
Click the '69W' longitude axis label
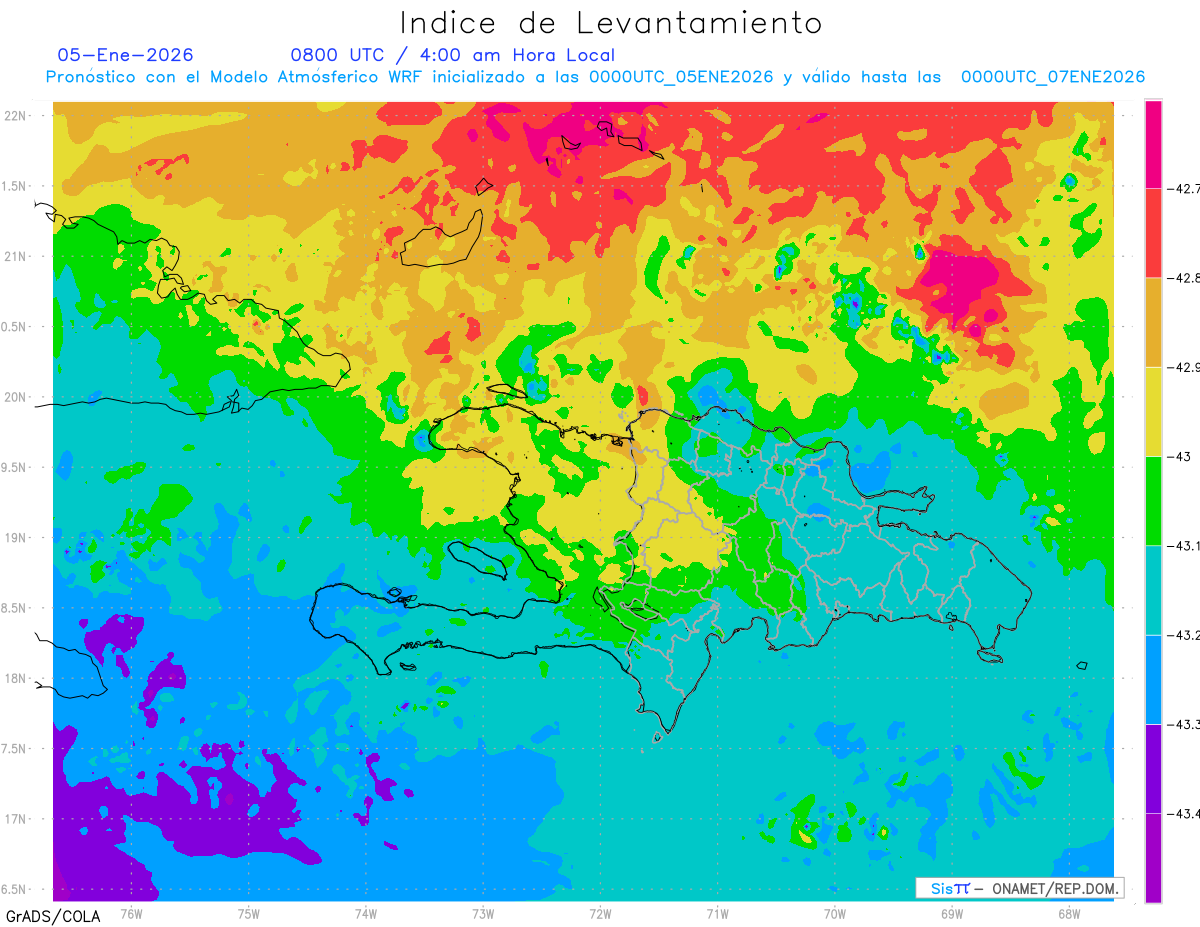coord(951,913)
